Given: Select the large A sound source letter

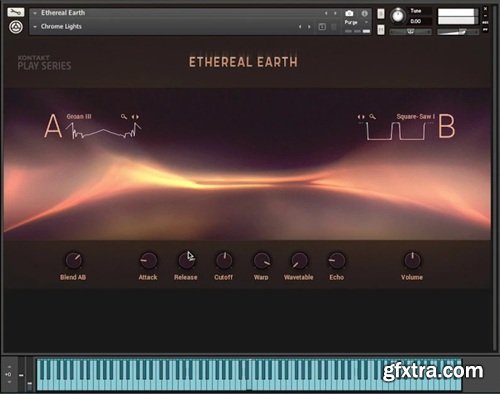Looking at the screenshot, I should point(53,126).
